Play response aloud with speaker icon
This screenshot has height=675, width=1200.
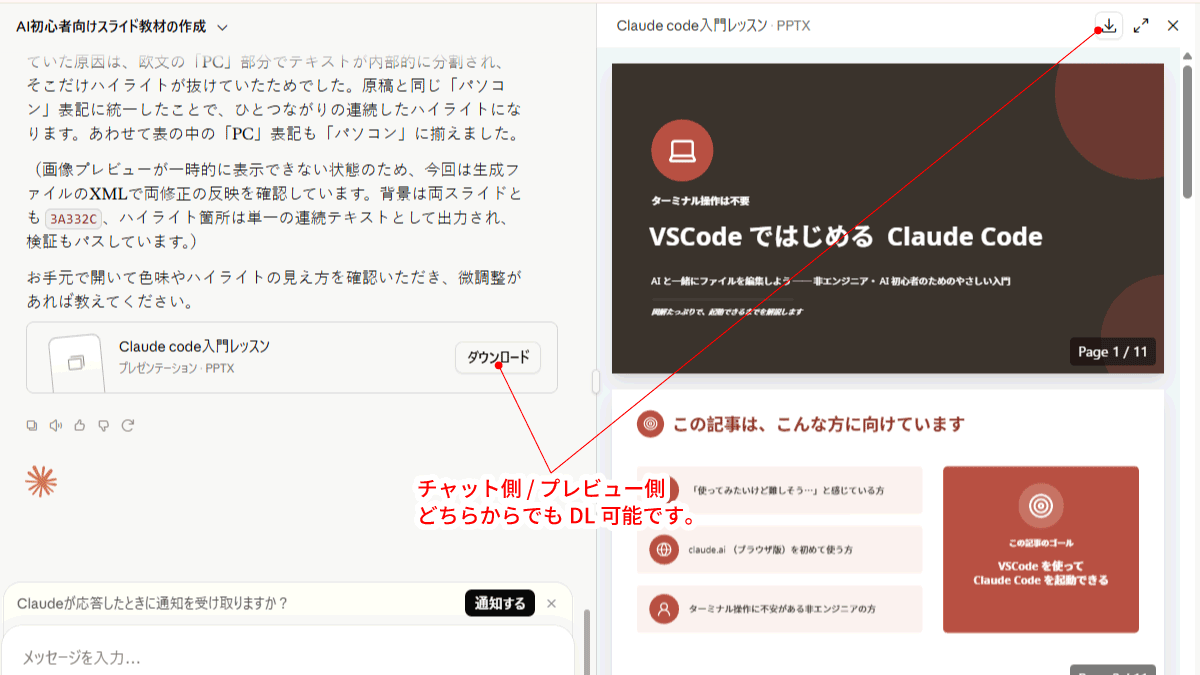(56, 426)
